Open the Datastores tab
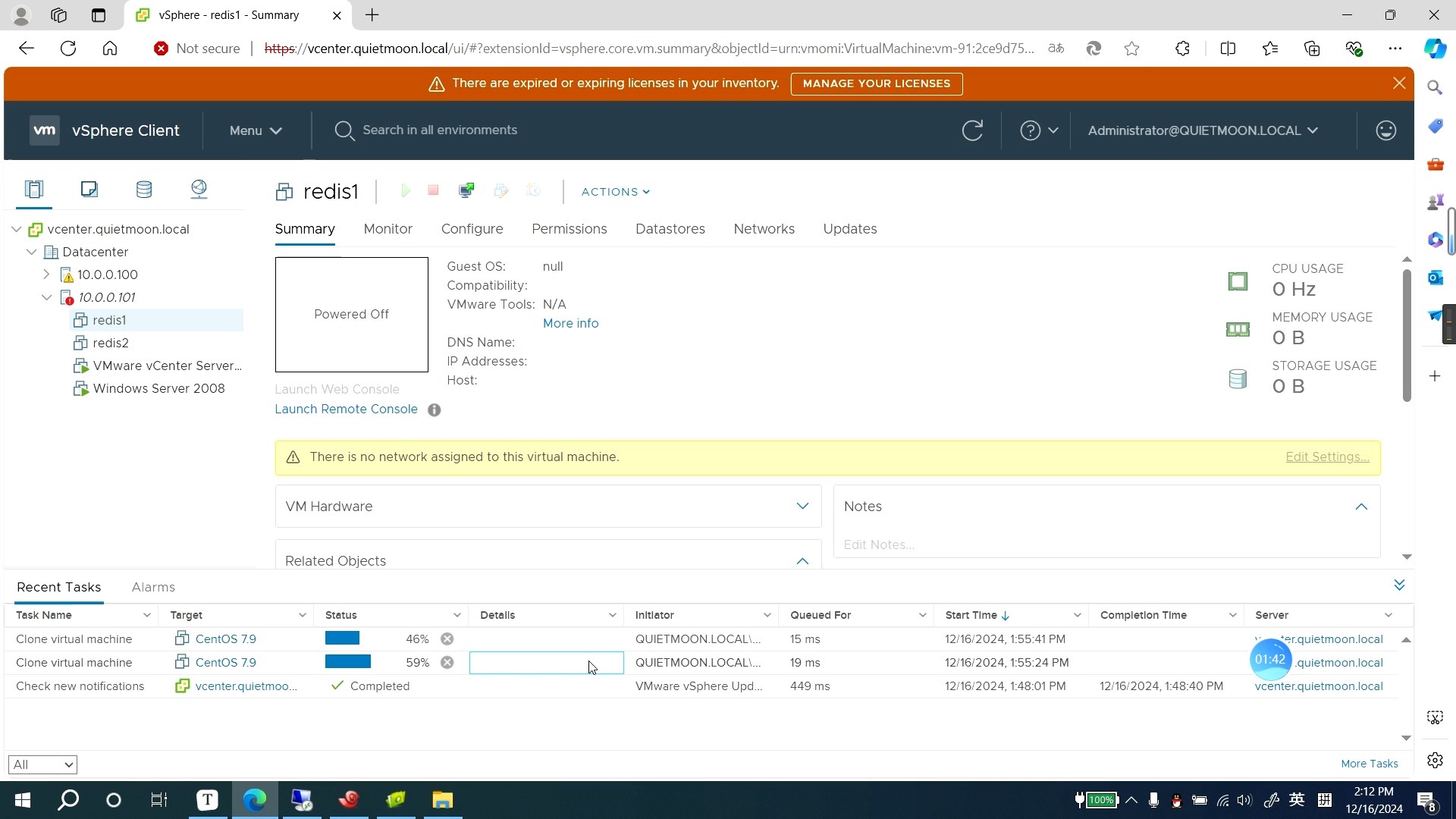The image size is (1456, 819). click(670, 229)
